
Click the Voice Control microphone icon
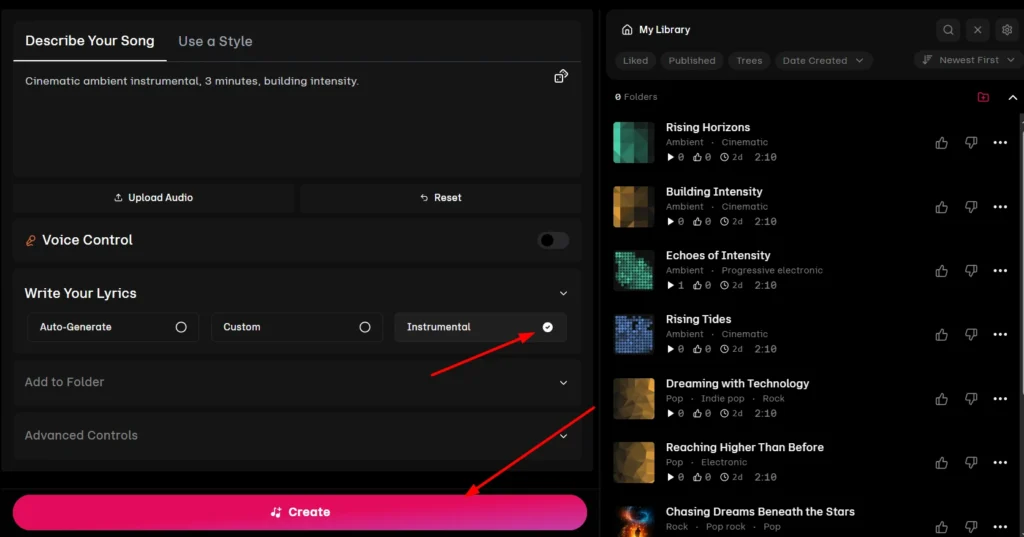[x=31, y=240]
